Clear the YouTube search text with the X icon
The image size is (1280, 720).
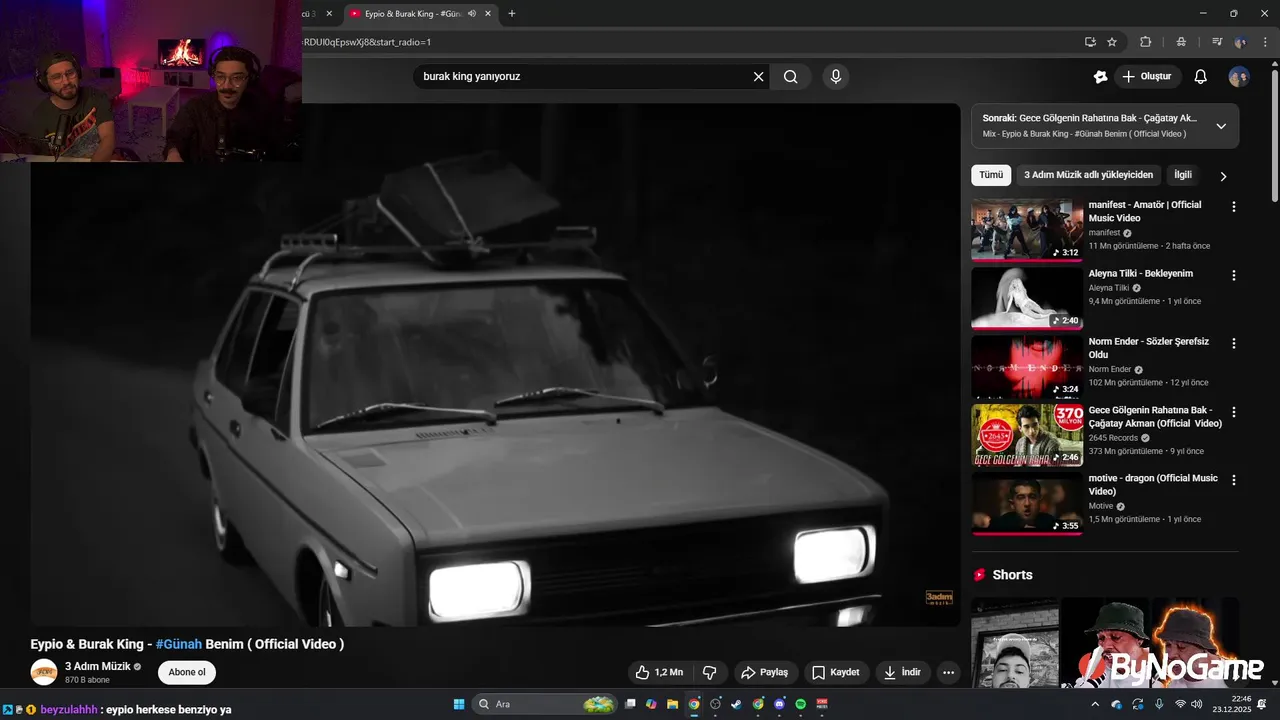(x=758, y=77)
